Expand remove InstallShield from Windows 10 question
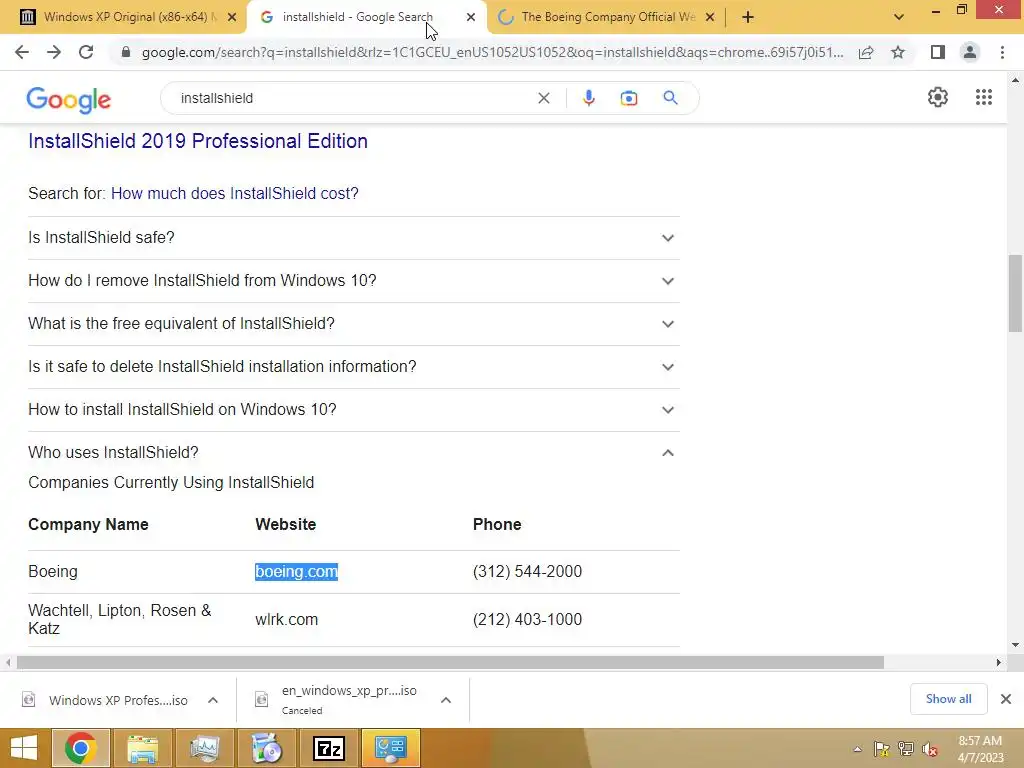This screenshot has width=1024, height=768. tap(353, 281)
